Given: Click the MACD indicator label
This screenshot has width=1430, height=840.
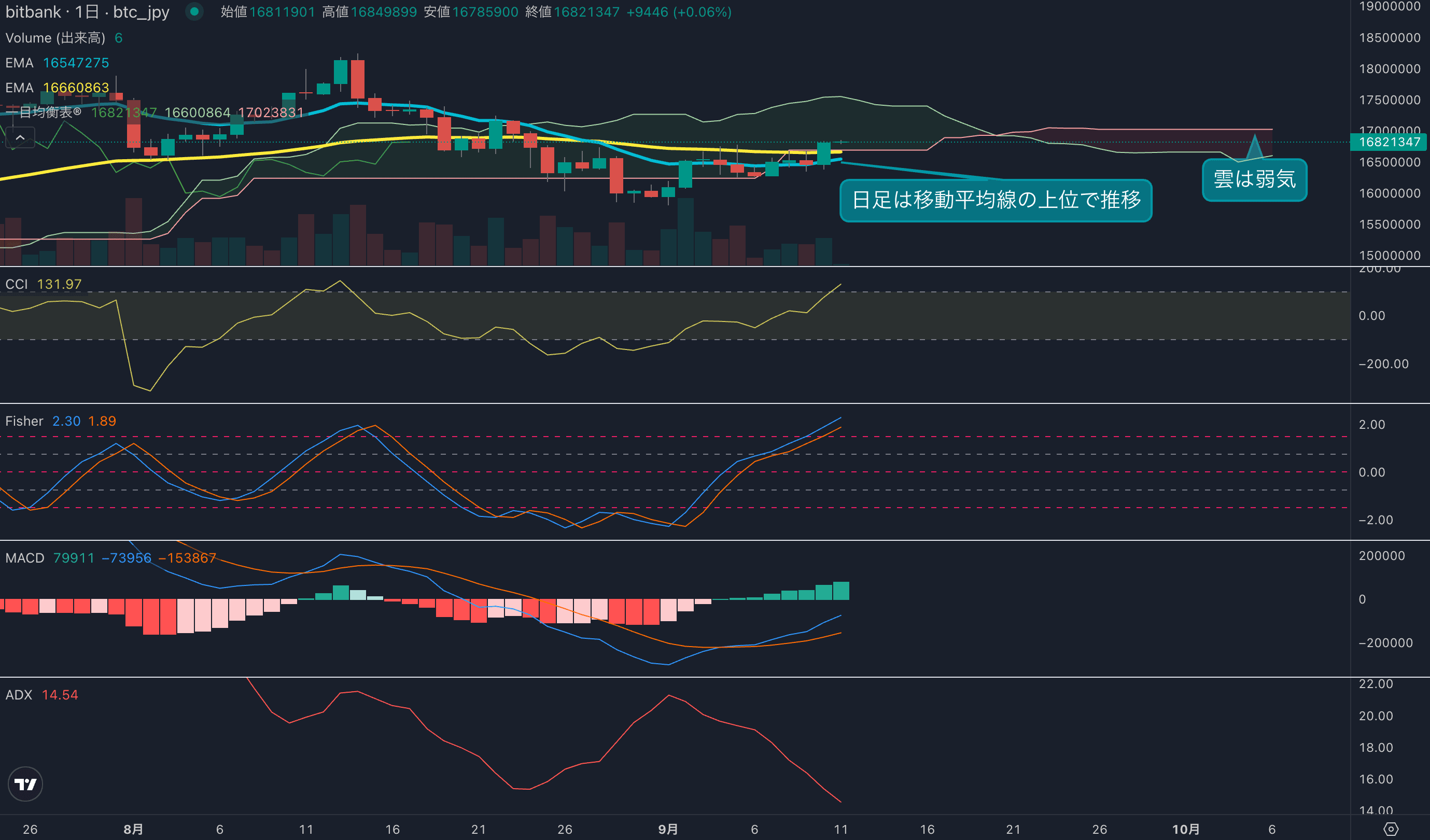Looking at the screenshot, I should click(24, 558).
